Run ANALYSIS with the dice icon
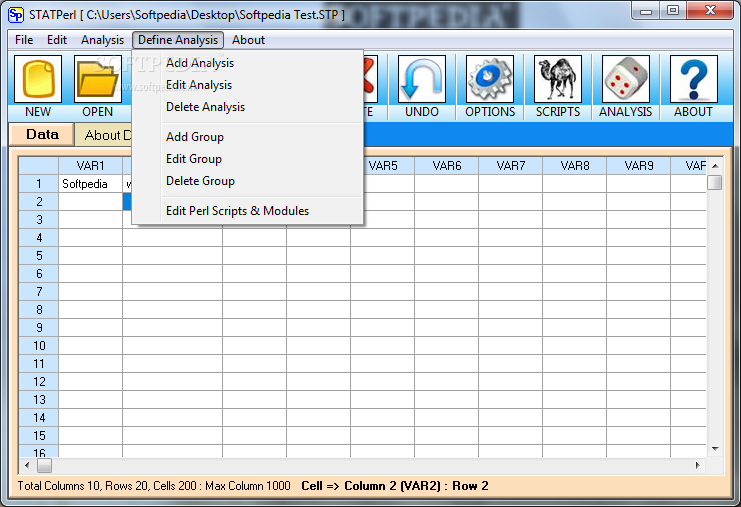This screenshot has width=741, height=507. (626, 79)
